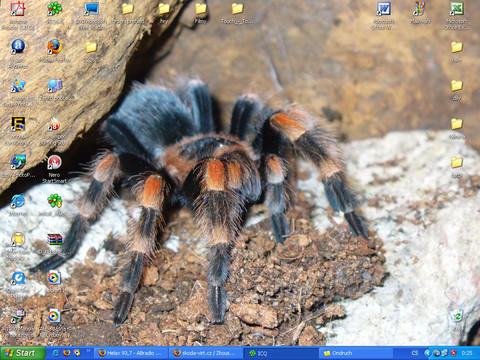This screenshot has height=360, width=480.
Task: Switch to the Ondruch folder window
Action: pyautogui.click(x=356, y=353)
